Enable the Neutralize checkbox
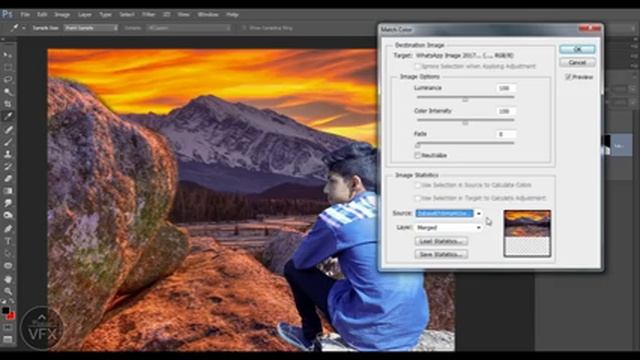The image size is (640, 360). coord(417,155)
